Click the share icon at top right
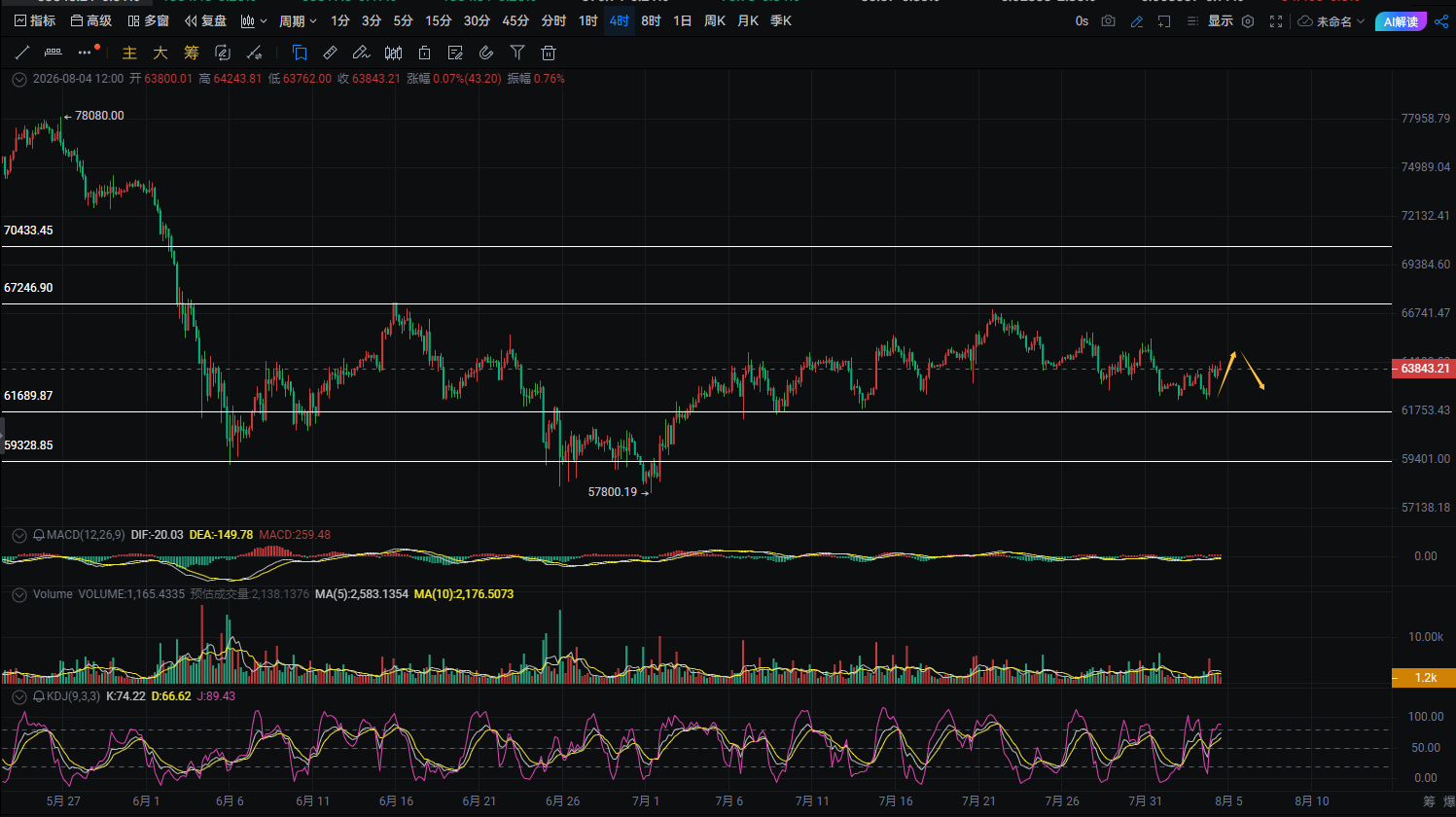The height and width of the screenshot is (817, 1456). pyautogui.click(x=1441, y=20)
